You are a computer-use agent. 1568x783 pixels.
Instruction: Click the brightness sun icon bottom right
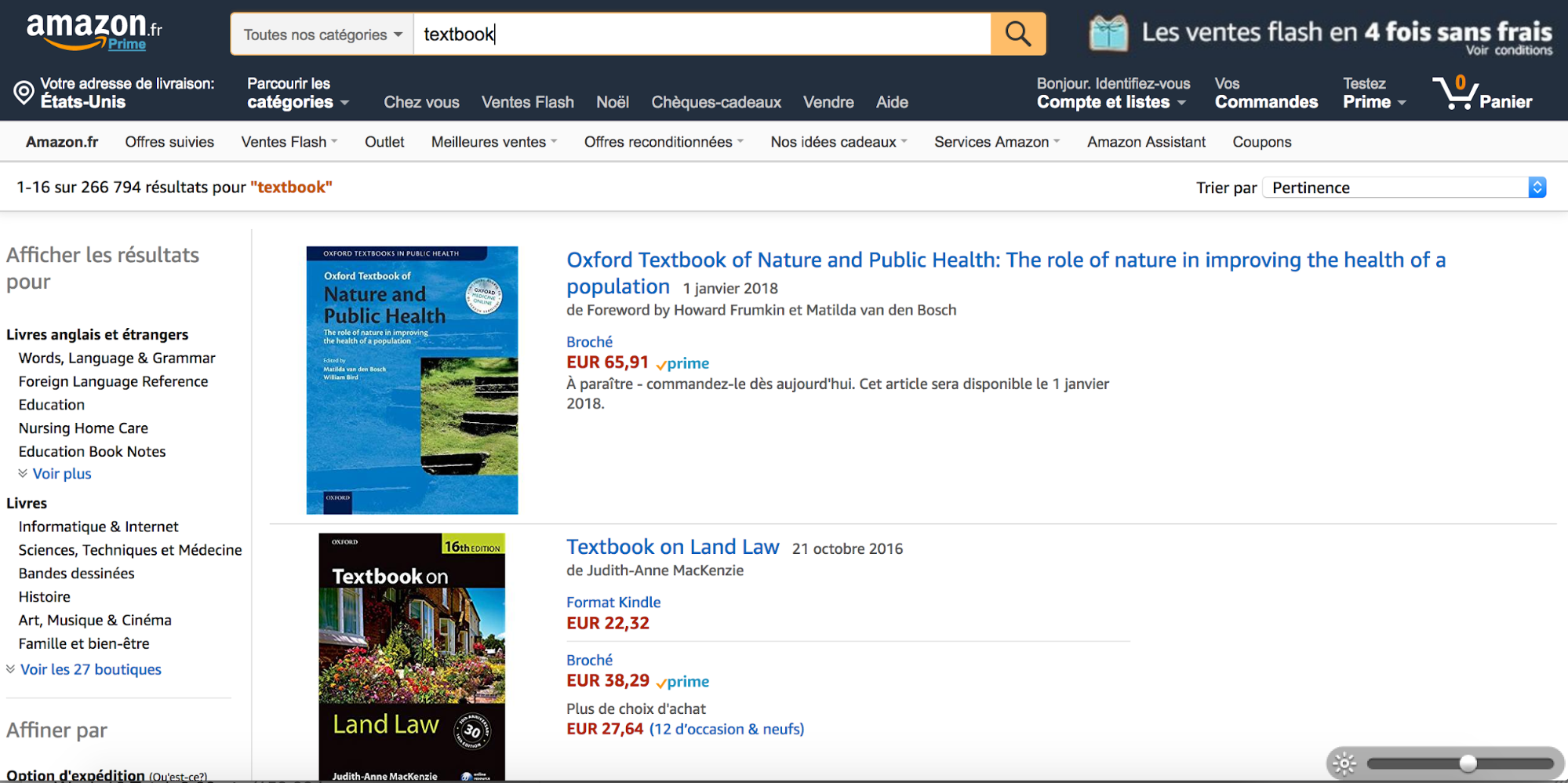1344,762
